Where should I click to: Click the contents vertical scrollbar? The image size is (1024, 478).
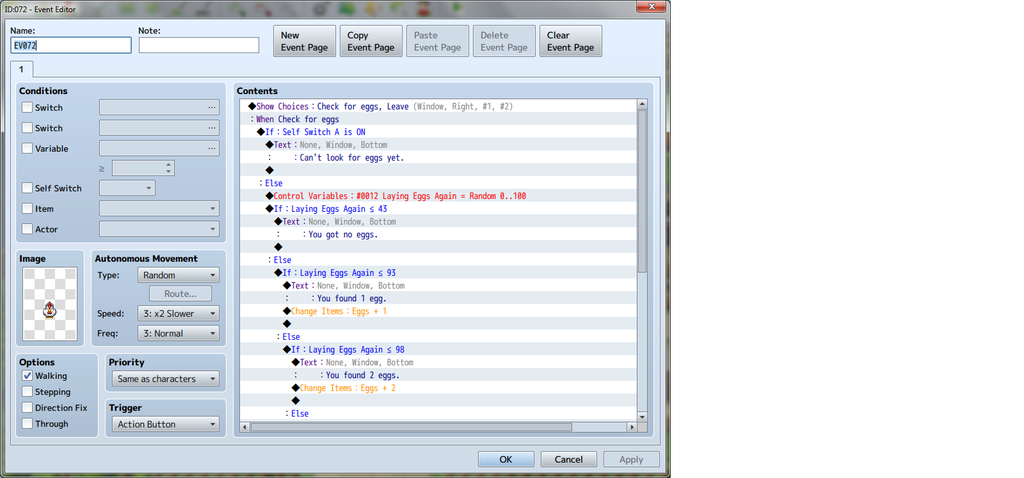click(641, 190)
